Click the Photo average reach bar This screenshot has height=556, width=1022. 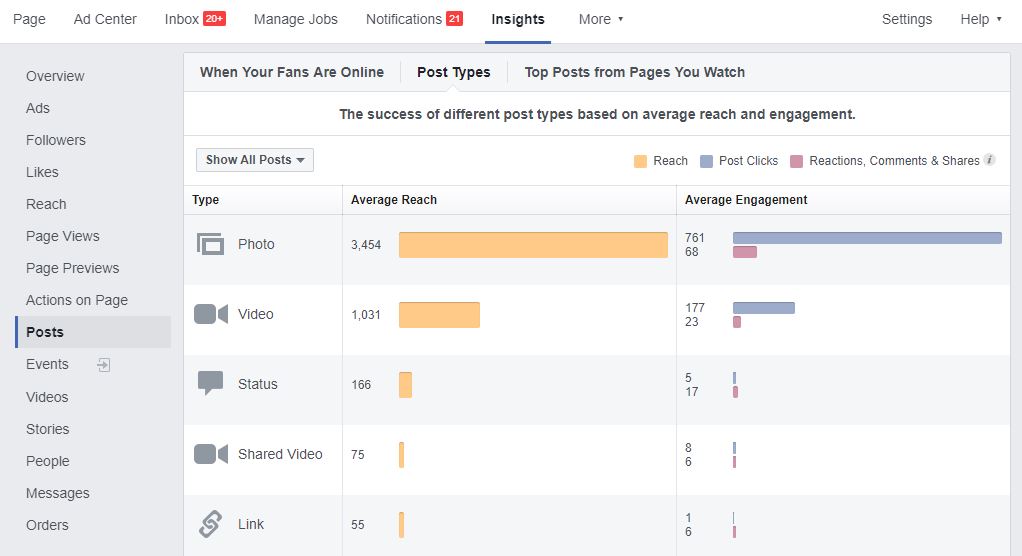tap(533, 245)
